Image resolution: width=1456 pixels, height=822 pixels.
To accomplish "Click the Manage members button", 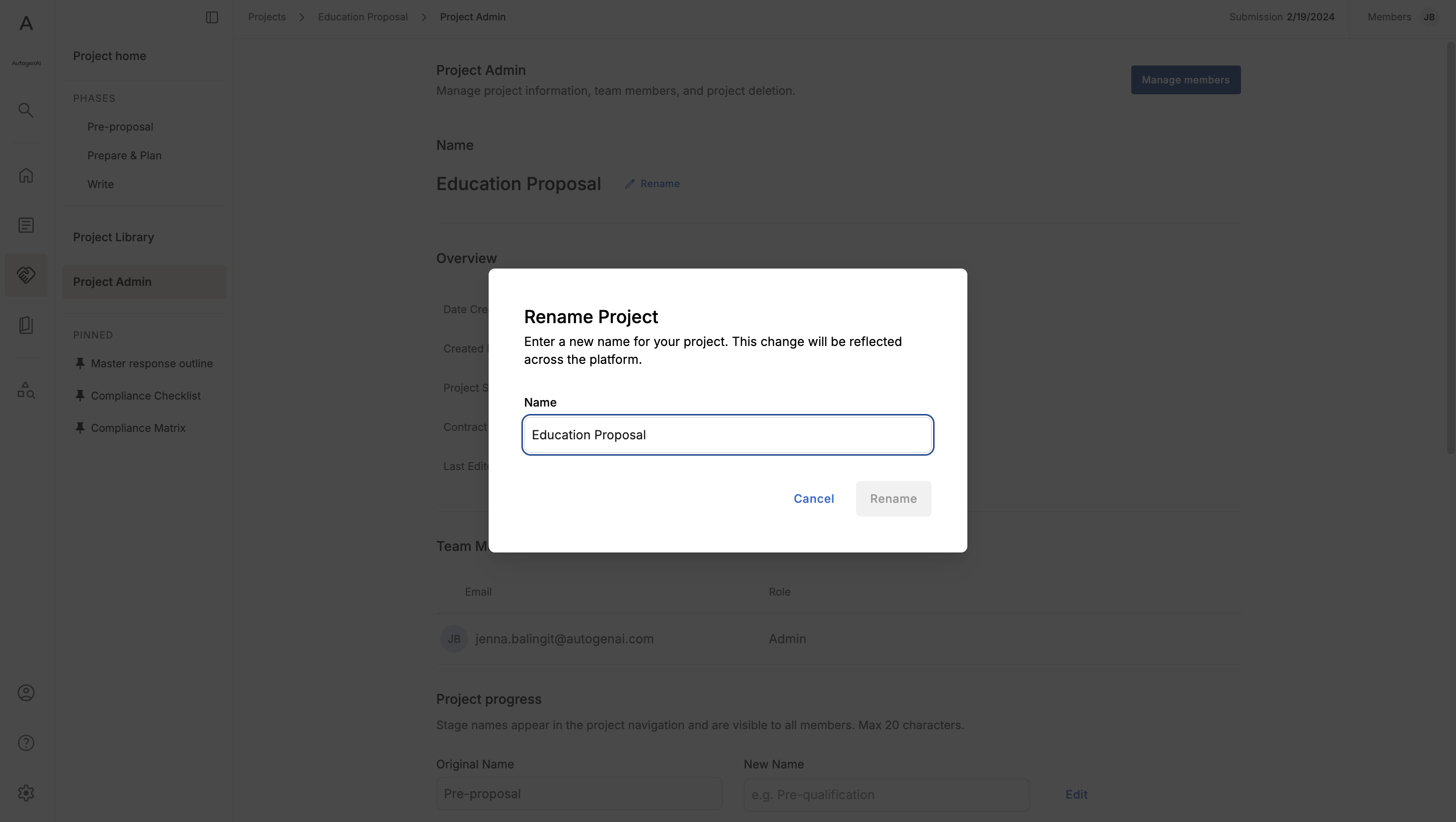I will 1186,80.
